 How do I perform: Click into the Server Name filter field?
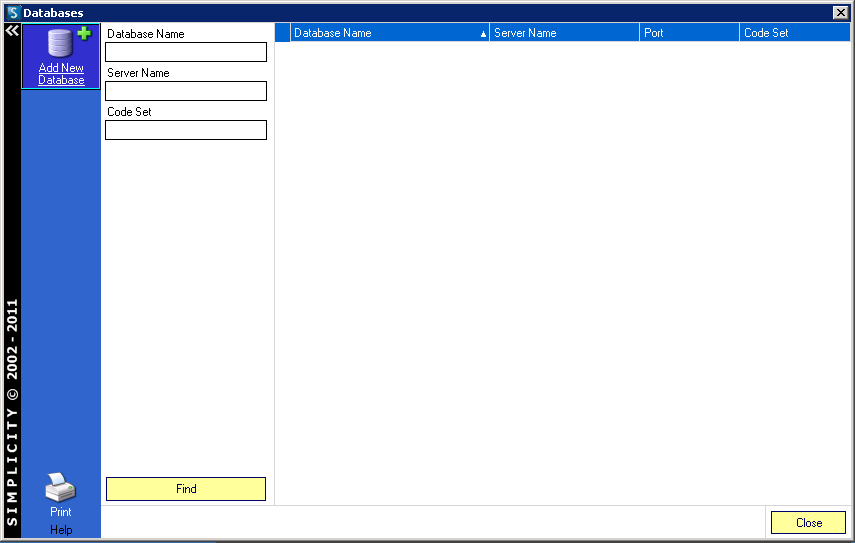[x=186, y=91]
